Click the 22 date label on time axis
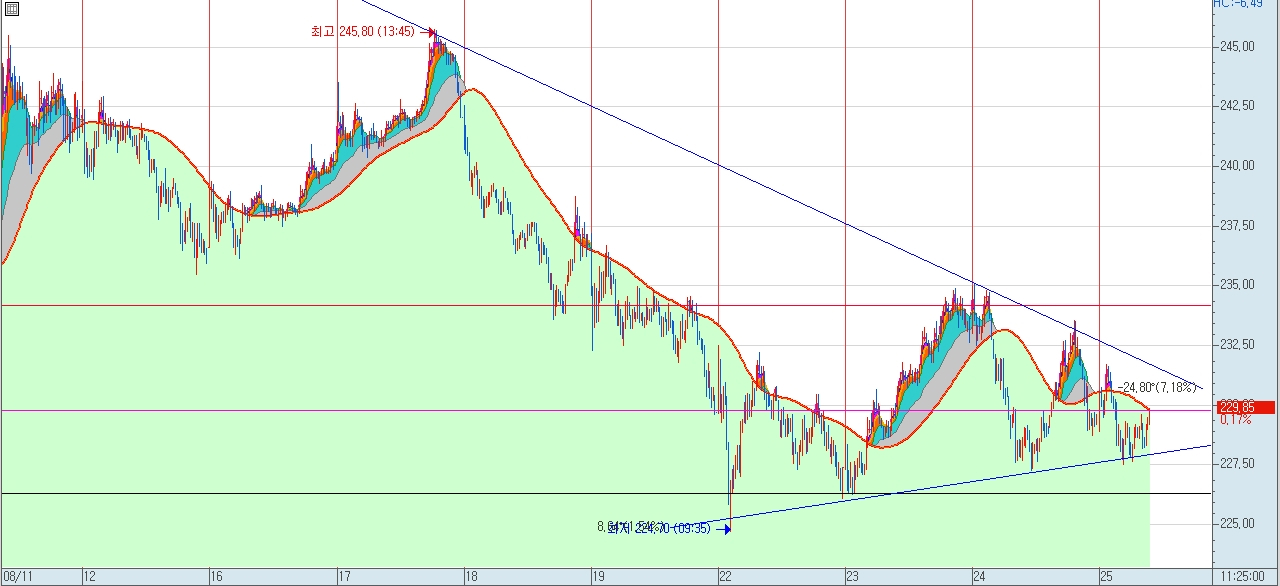 [x=725, y=576]
